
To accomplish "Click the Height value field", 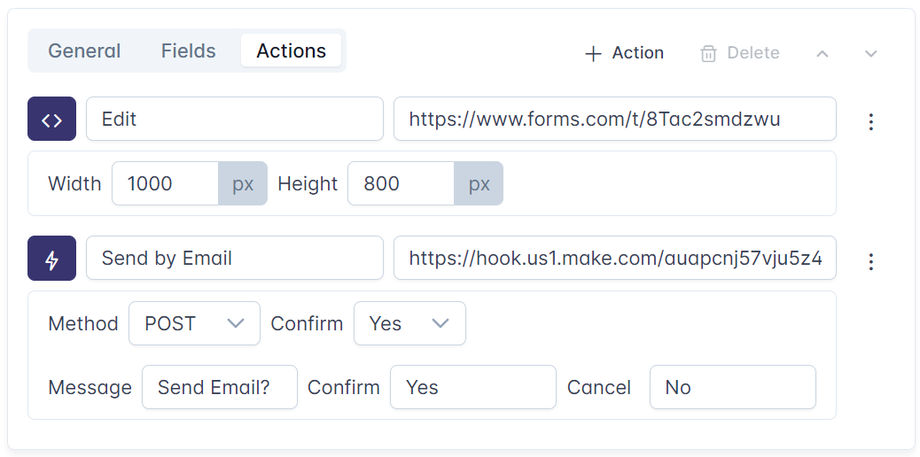I will (x=400, y=184).
